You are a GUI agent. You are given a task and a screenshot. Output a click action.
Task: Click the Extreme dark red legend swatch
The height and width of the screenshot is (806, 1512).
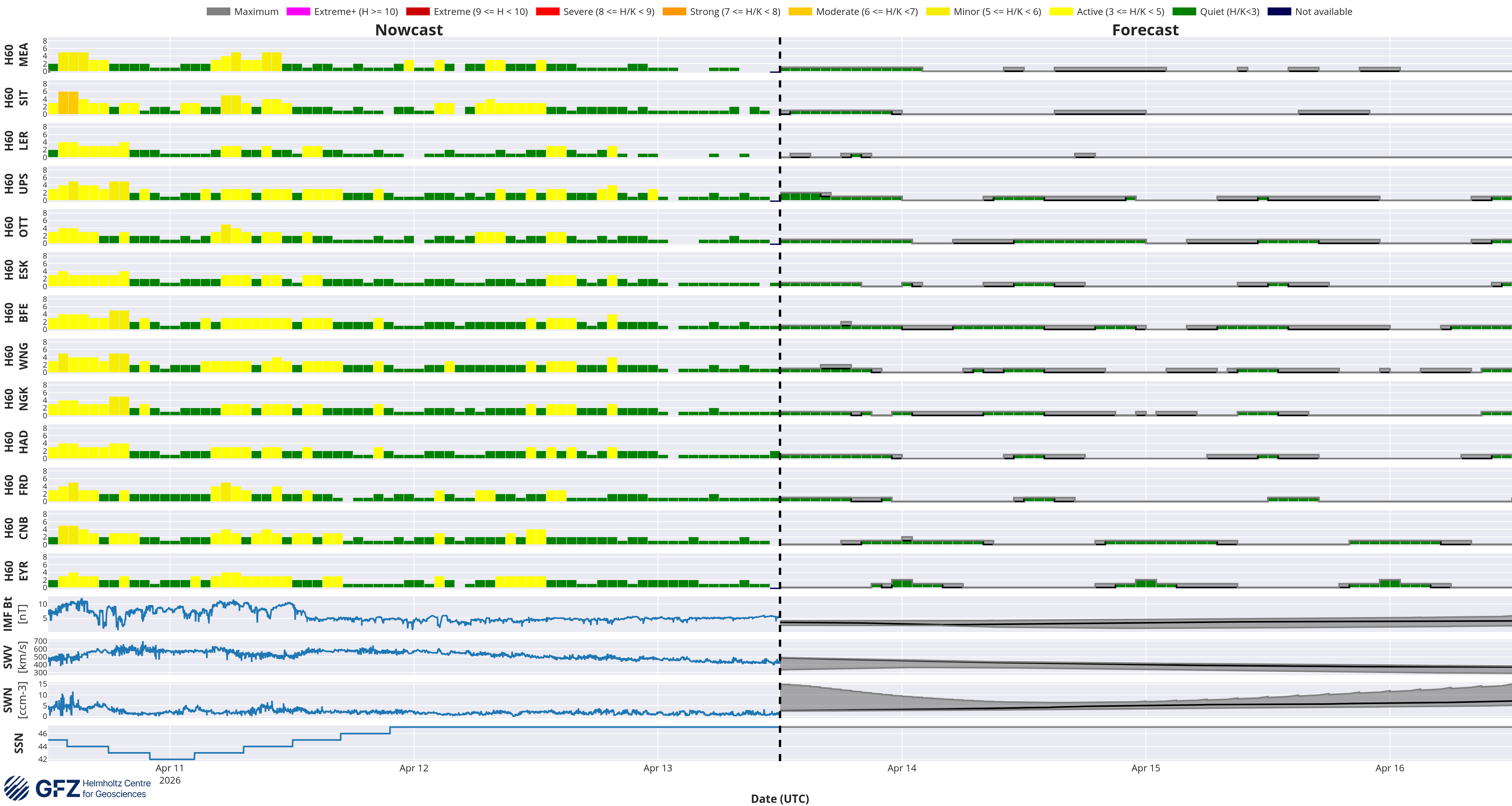[x=418, y=12]
